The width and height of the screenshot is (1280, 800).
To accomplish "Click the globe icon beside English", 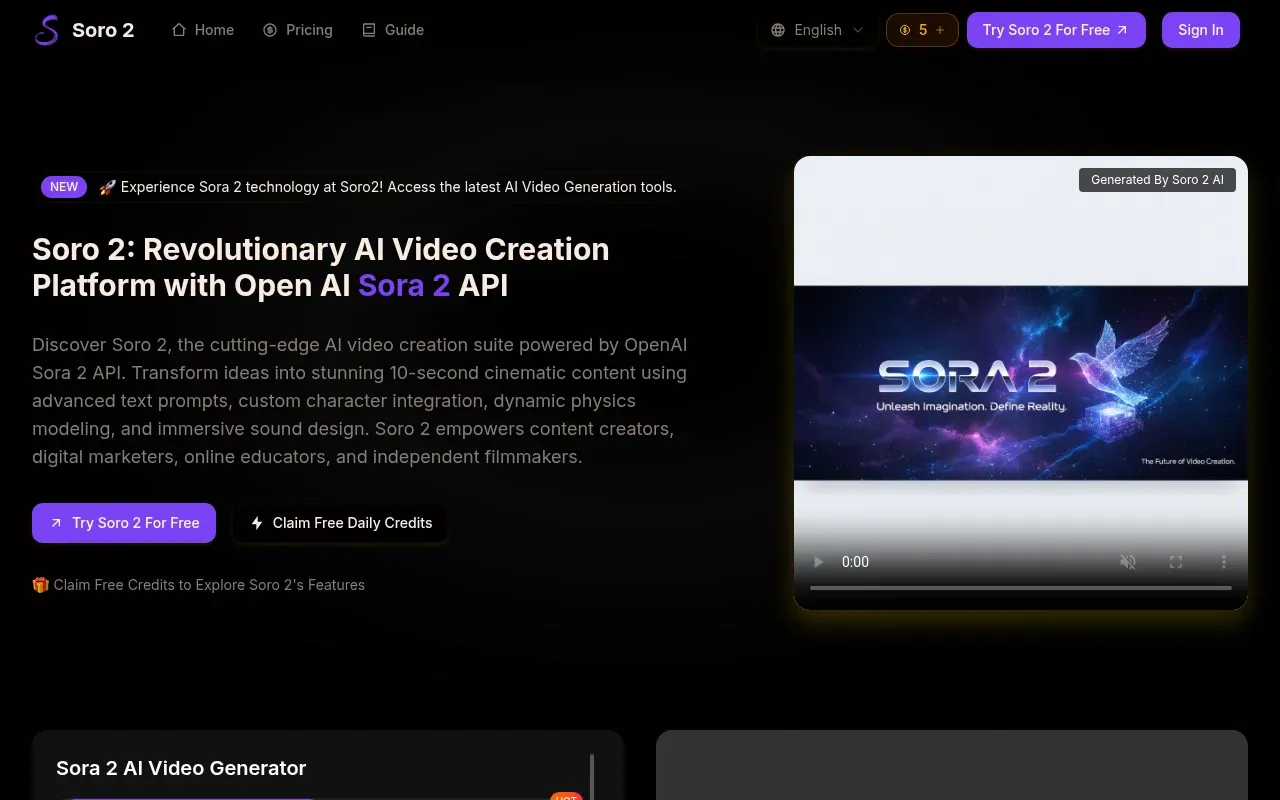I will point(778,30).
